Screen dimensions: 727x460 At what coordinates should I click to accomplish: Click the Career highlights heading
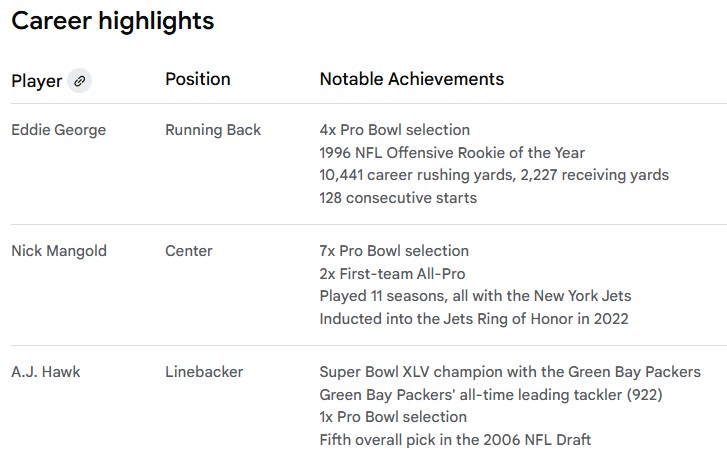click(113, 21)
